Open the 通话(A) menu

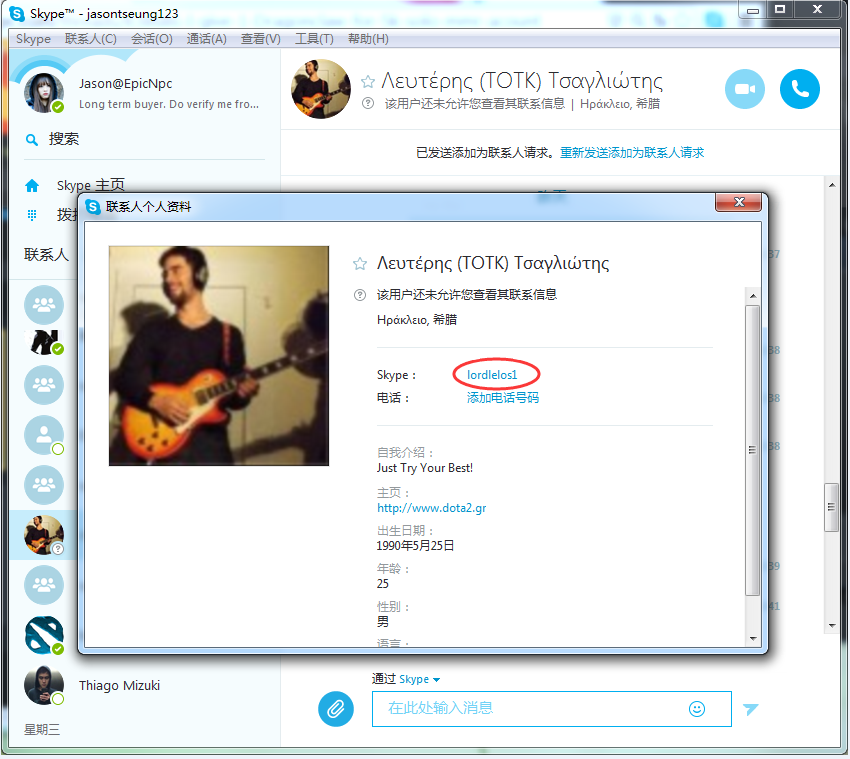click(207, 39)
